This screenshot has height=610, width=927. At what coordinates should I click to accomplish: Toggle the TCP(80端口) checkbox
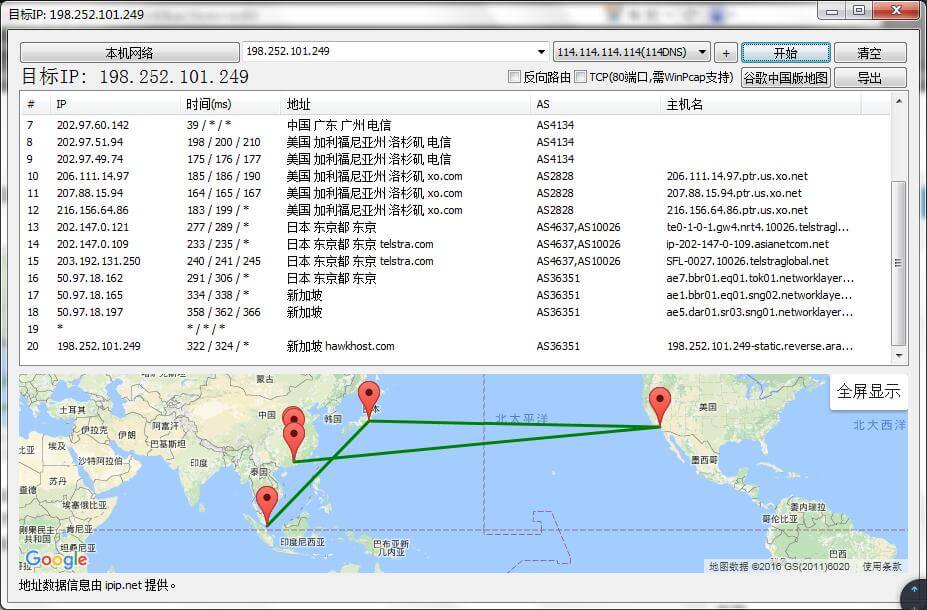coord(581,77)
